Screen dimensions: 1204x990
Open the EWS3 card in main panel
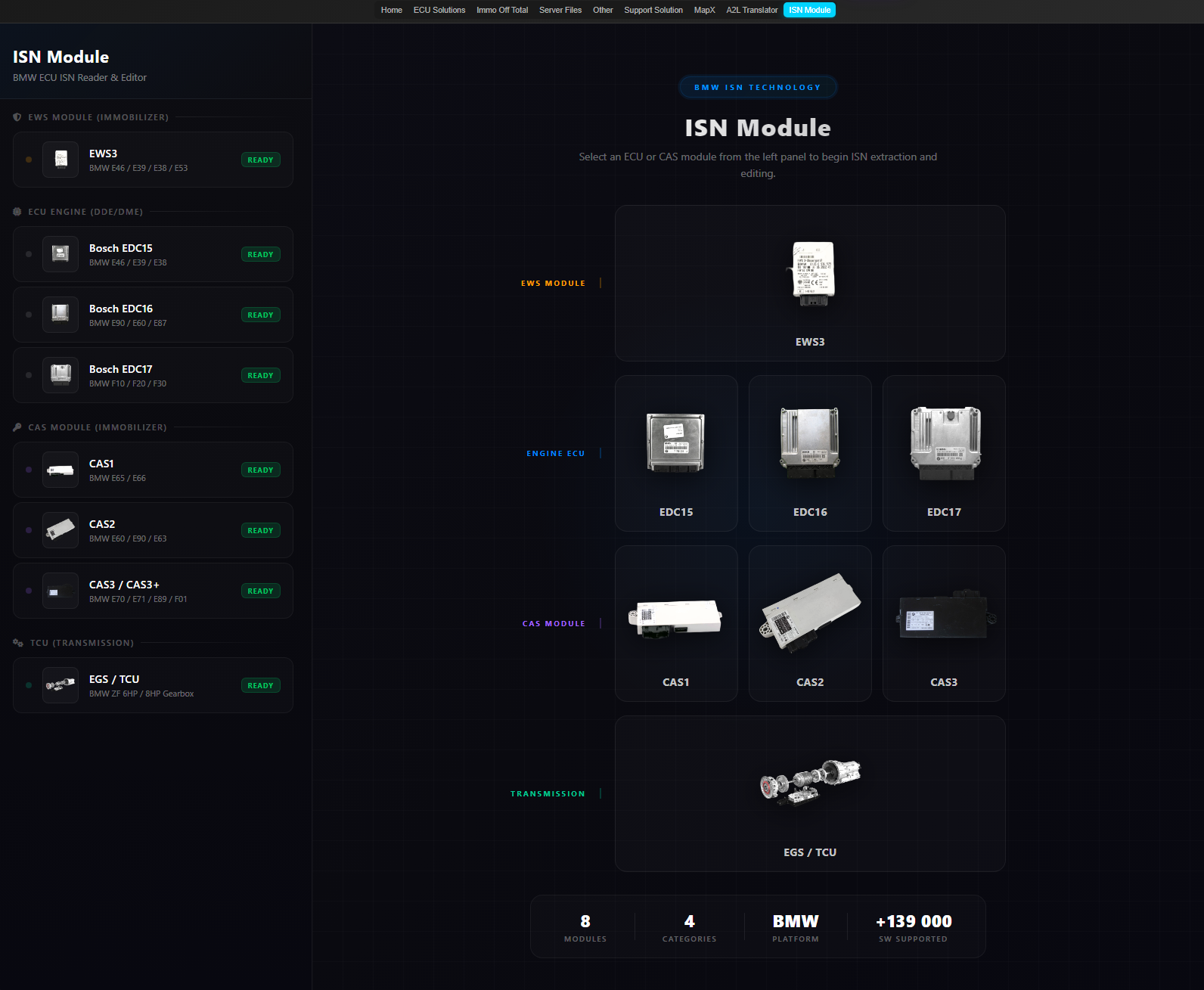[x=810, y=283]
